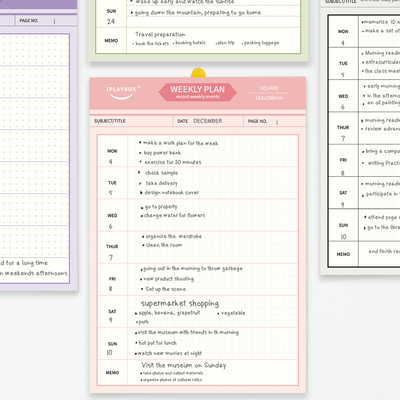Screen dimensions: 400x400
Task: Click the IPLAYBOX logo on pink planner
Action: pos(123,92)
